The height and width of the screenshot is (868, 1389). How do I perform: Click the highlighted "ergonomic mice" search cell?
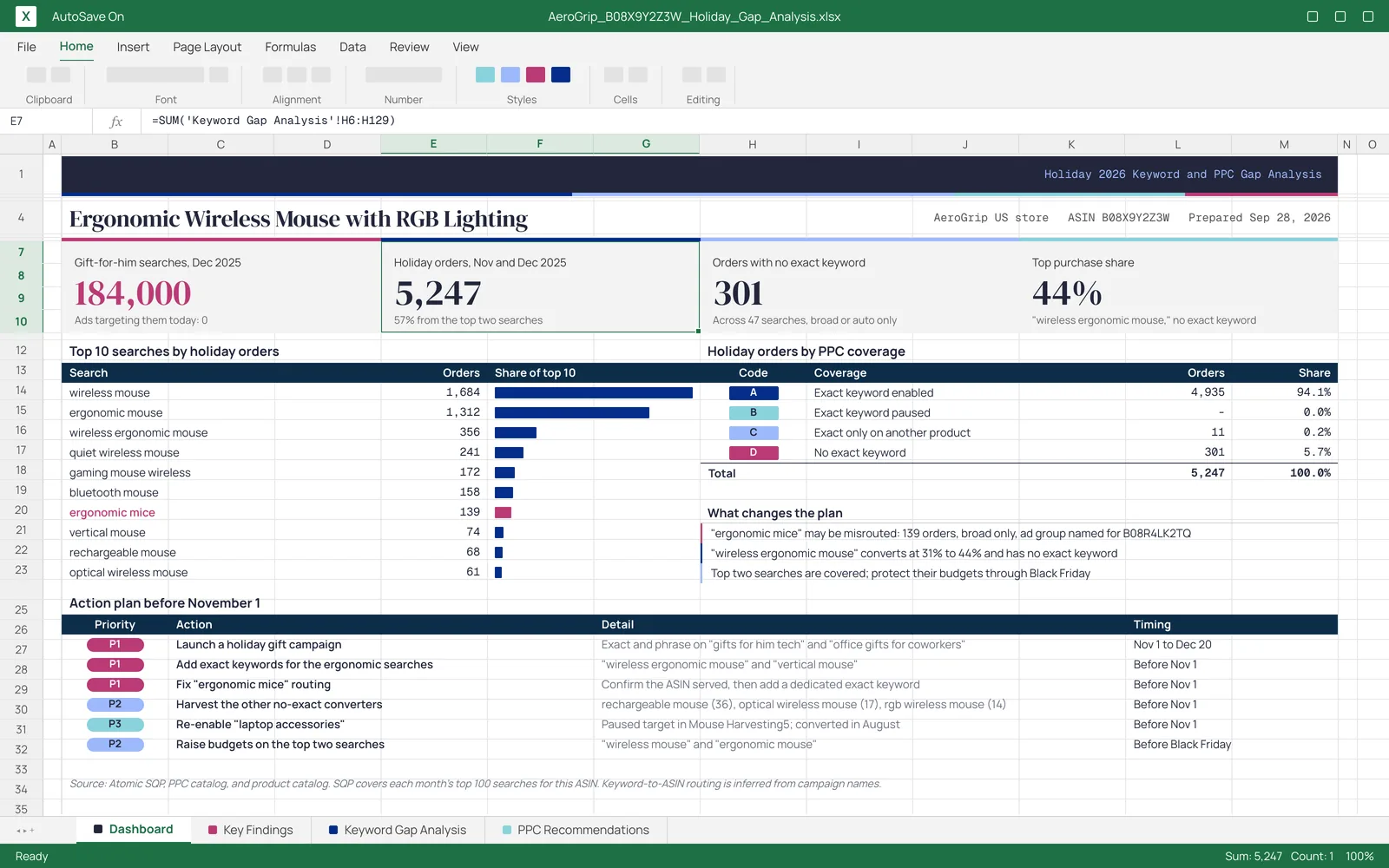112,513
